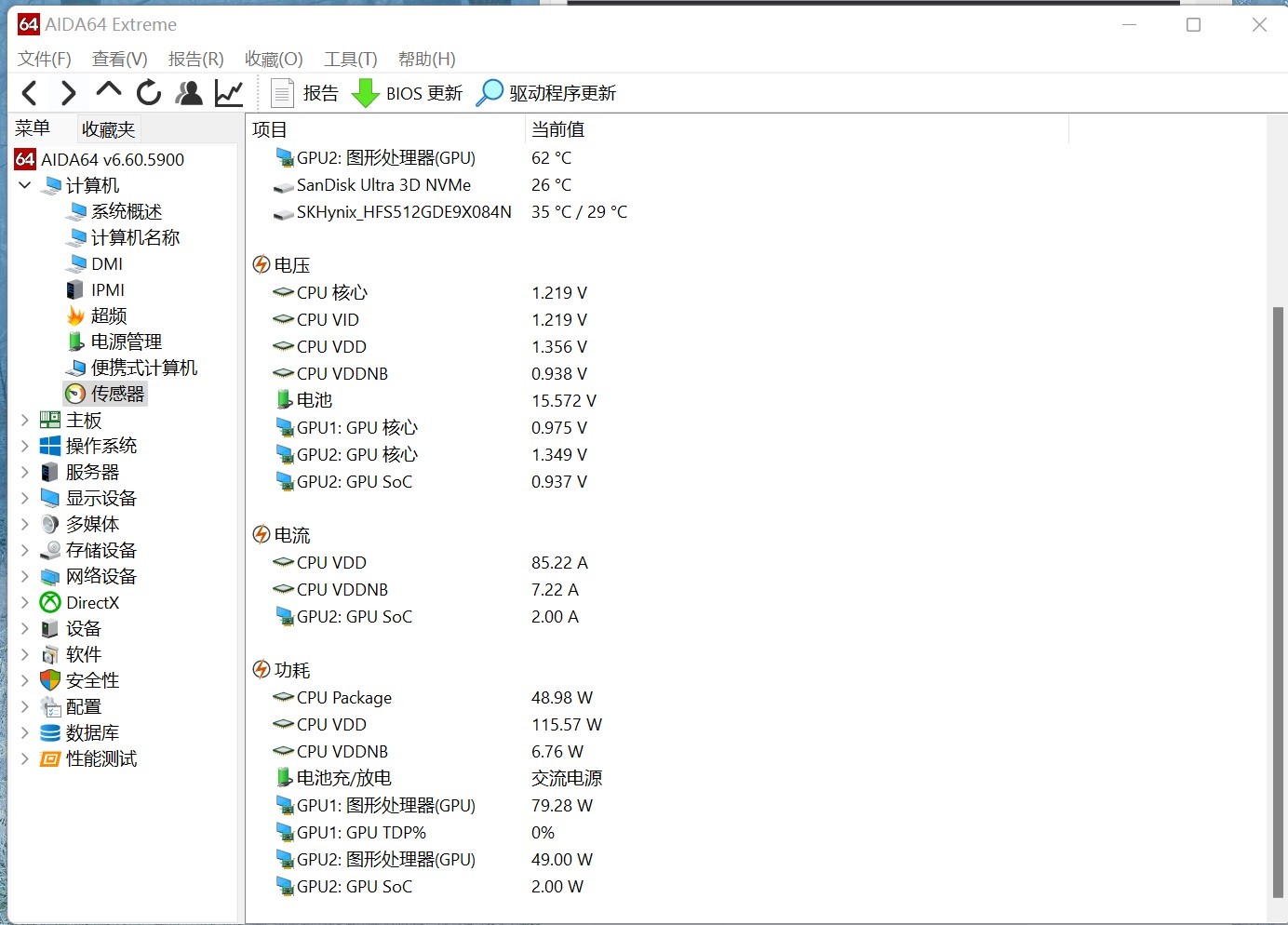Viewport: 1288px width, 925px height.
Task: Collapse the 计算机 tree node
Action: coord(25,185)
